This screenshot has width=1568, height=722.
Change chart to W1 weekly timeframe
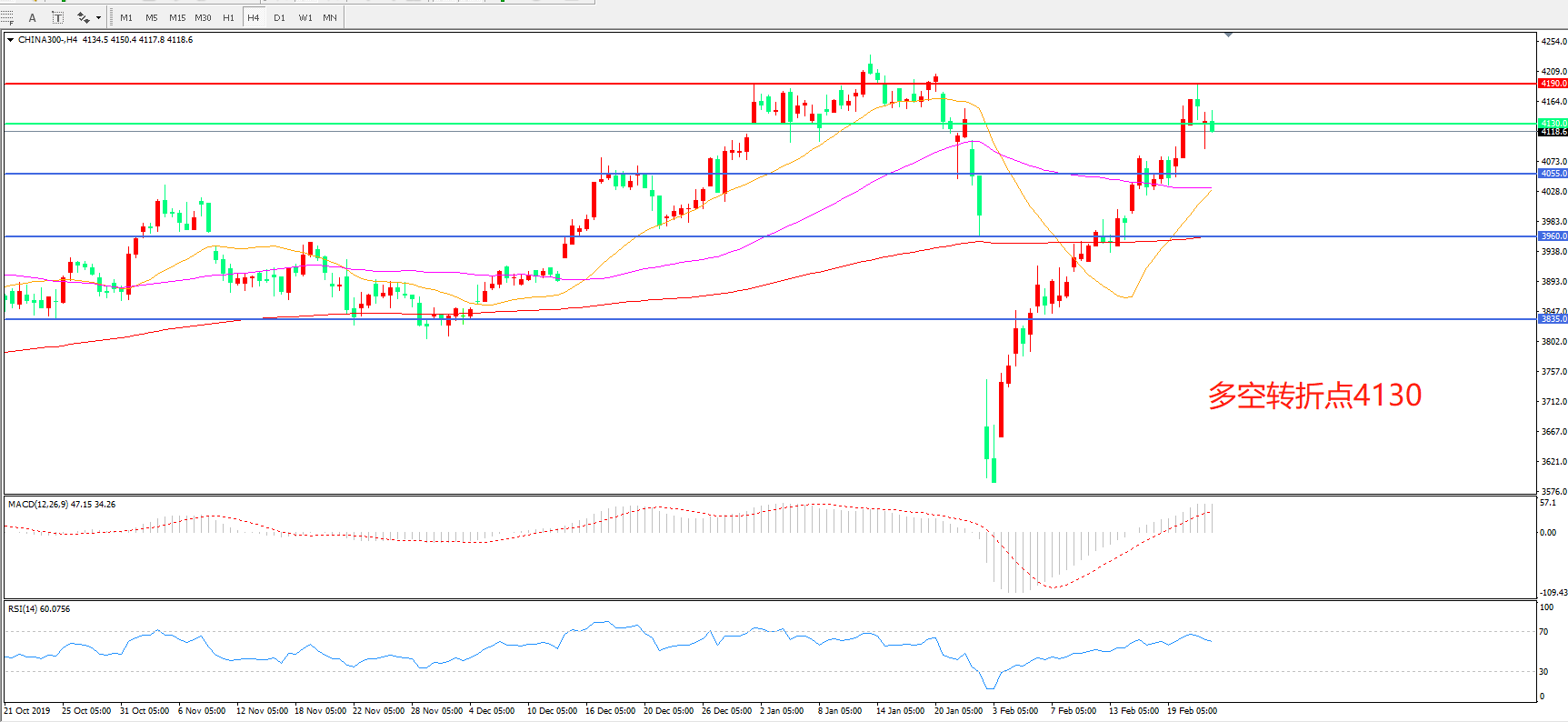click(305, 17)
